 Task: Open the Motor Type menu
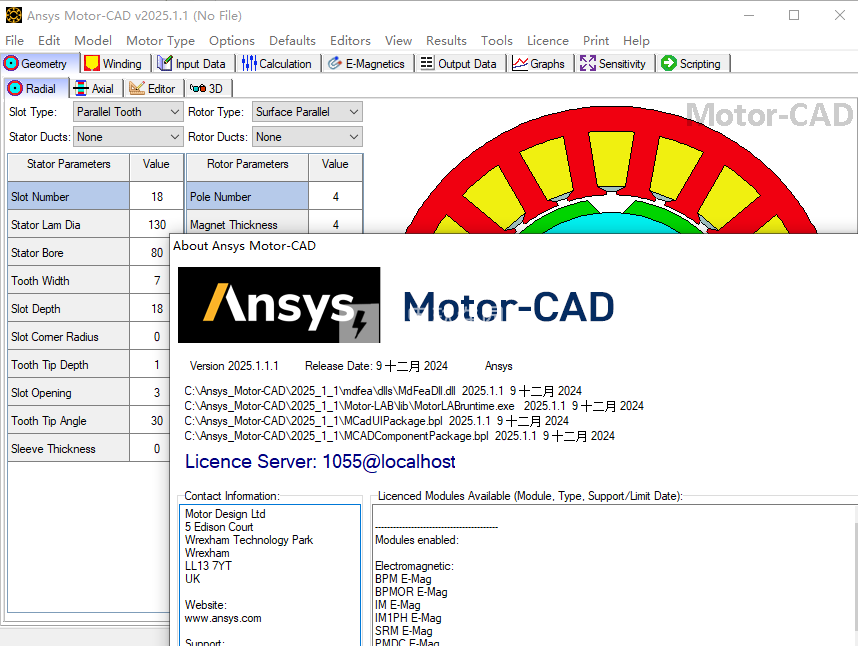160,41
